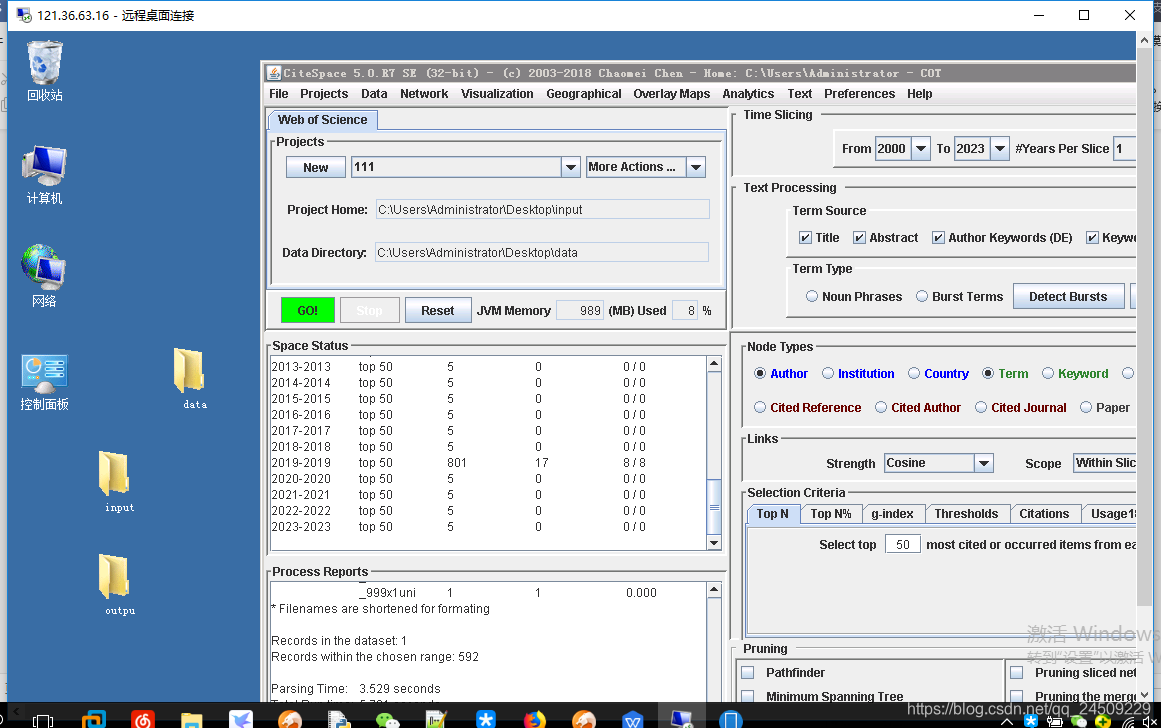Viewport: 1161px width, 728px height.
Task: Select the Keyword node type
Action: 1048,373
